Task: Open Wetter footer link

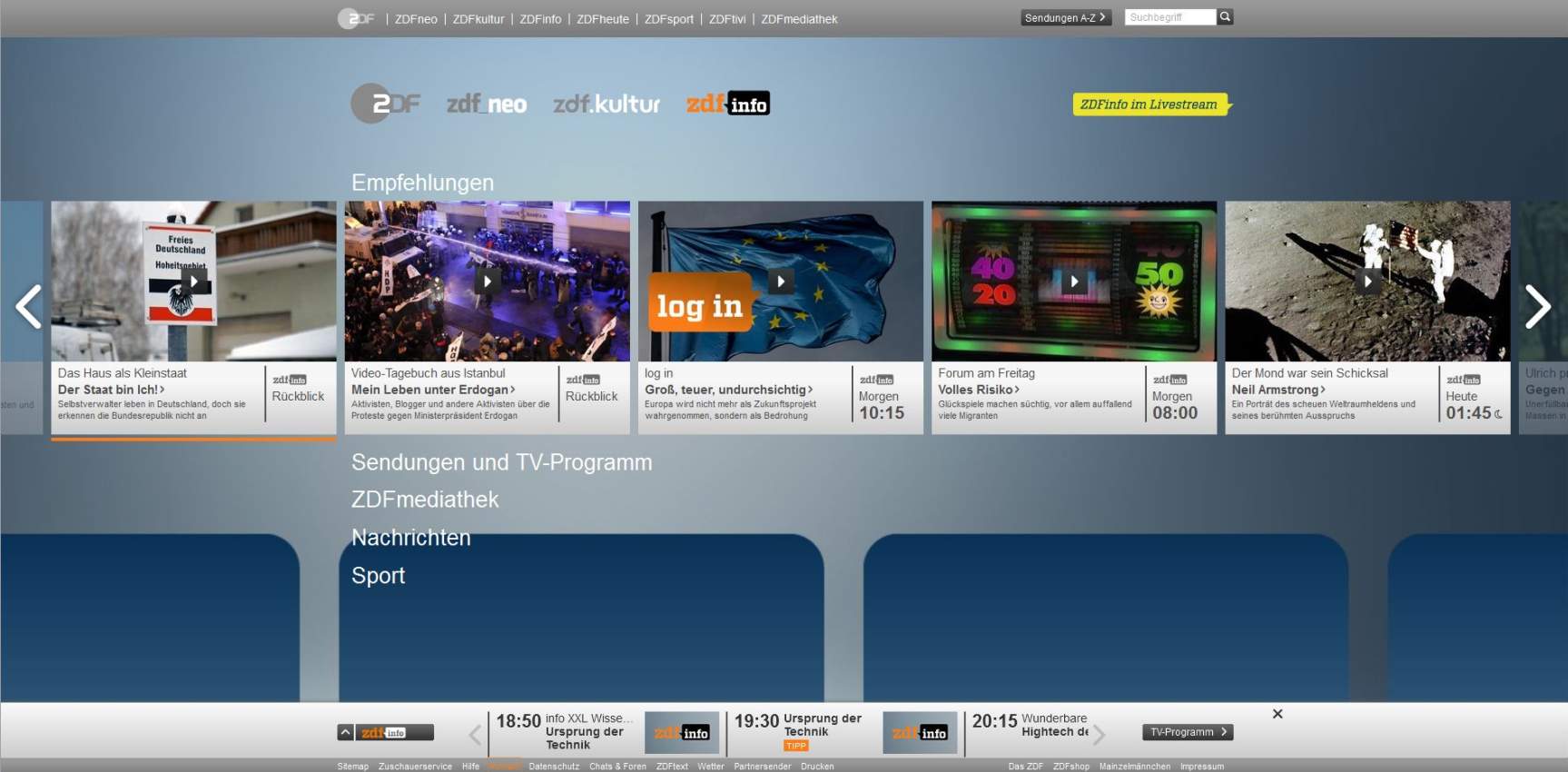Action: click(x=711, y=767)
